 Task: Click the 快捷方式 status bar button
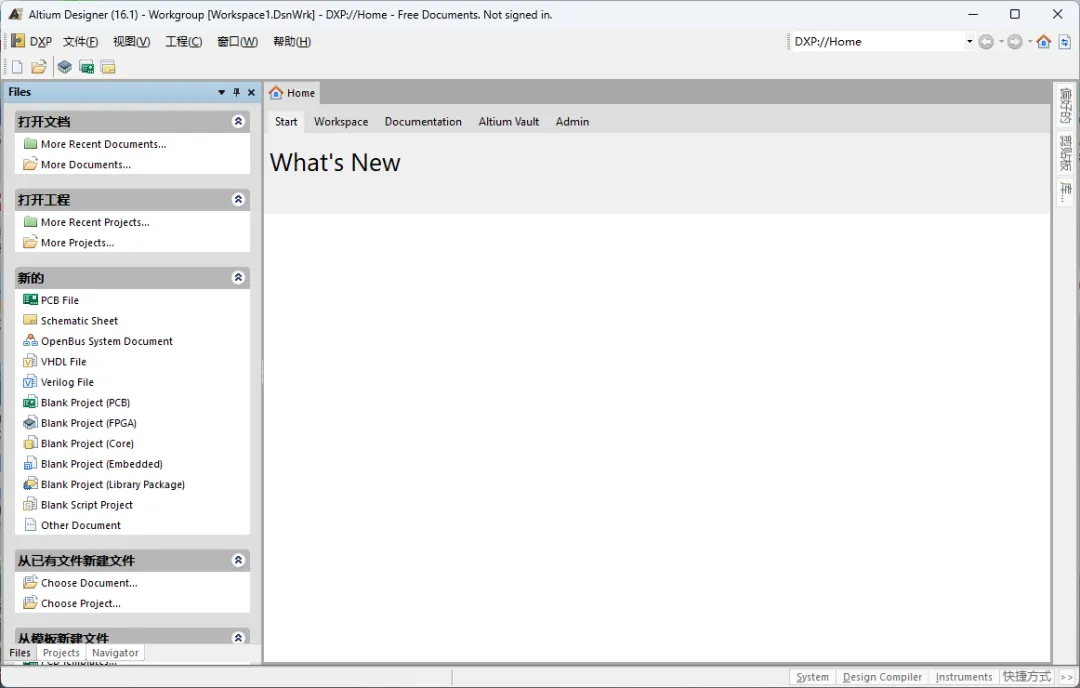point(1027,677)
